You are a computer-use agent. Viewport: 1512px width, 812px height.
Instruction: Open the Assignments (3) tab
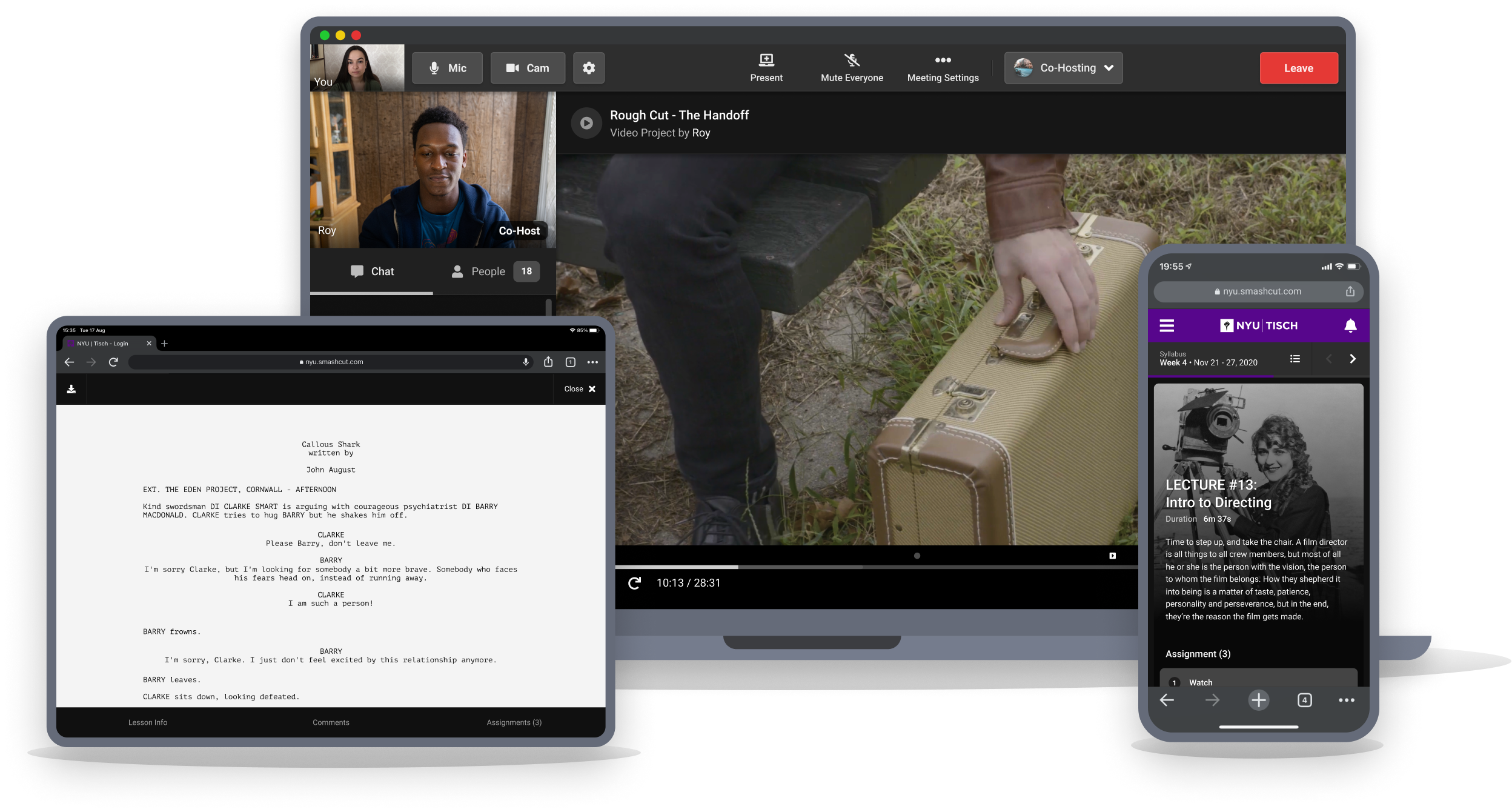[514, 722]
